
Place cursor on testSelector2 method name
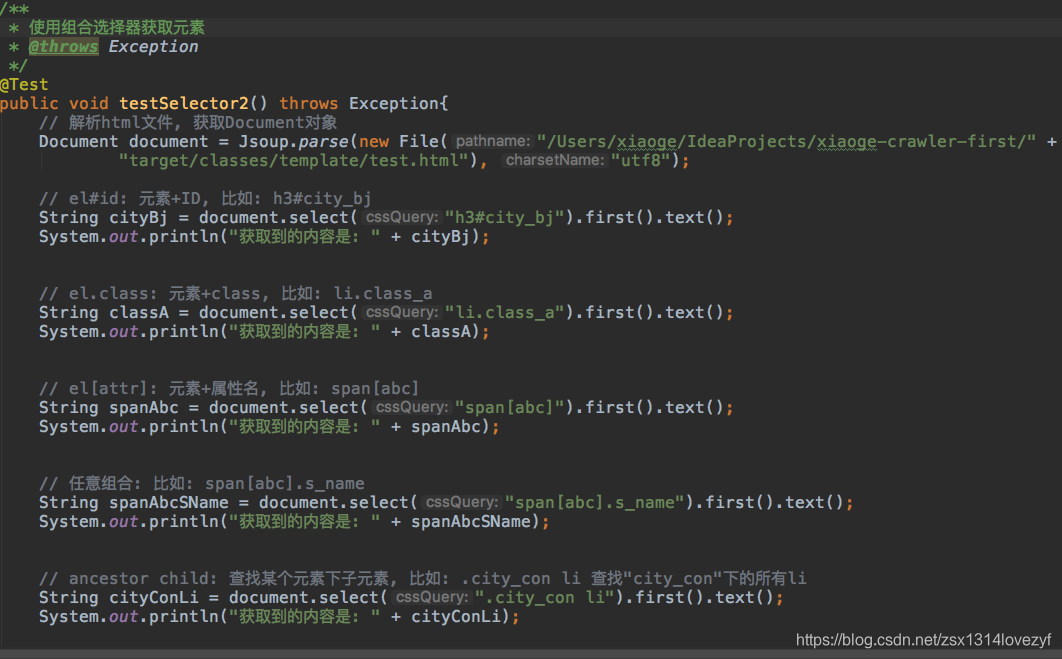[x=184, y=104]
